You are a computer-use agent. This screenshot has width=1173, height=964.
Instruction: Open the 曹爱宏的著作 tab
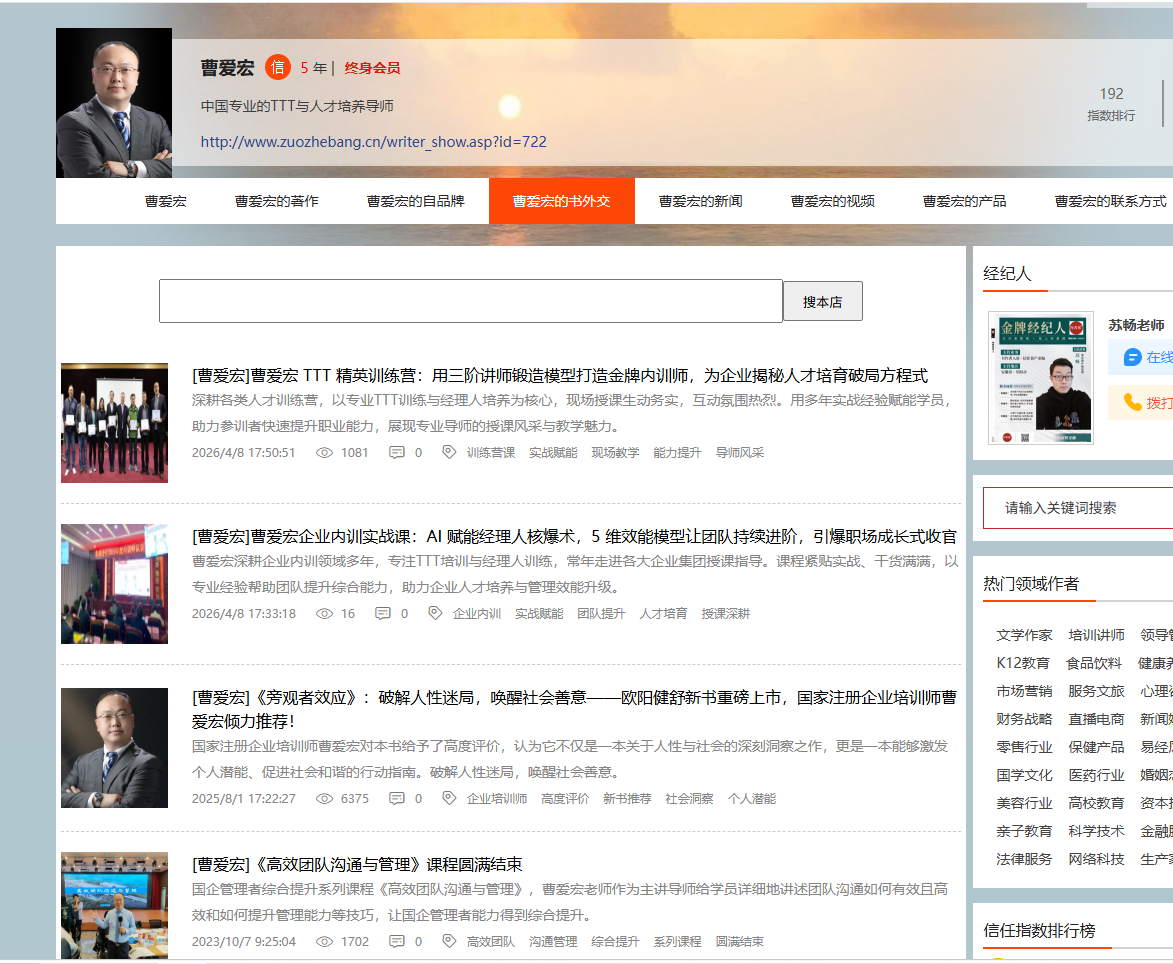(277, 201)
